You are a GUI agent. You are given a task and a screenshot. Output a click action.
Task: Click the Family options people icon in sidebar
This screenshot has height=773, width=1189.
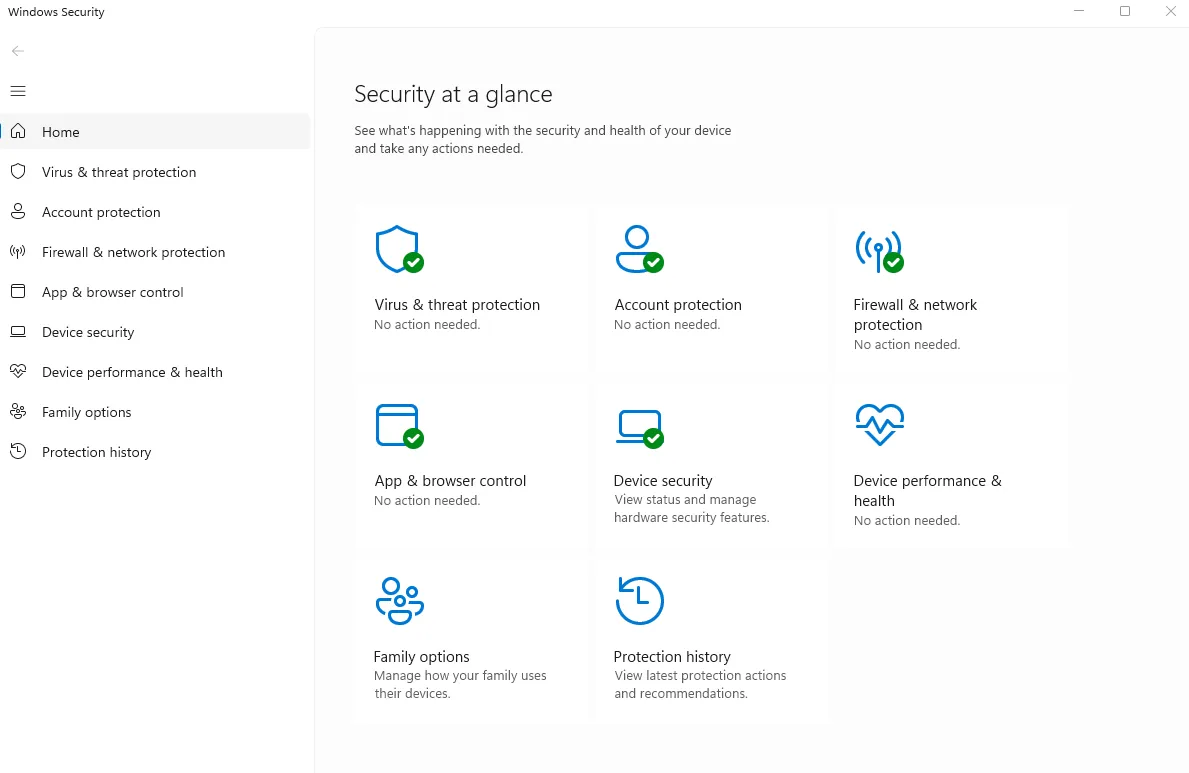click(x=18, y=411)
